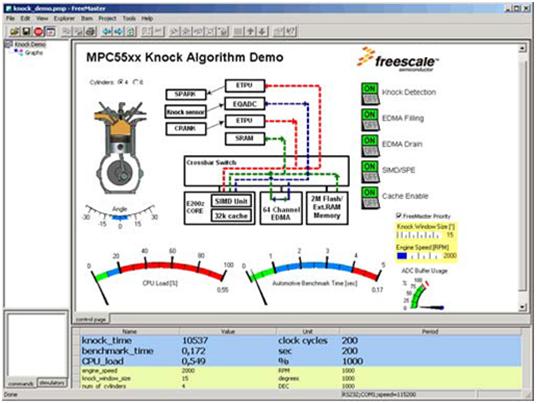Select the Graphs item in project tree
Viewport: 537px width, 404px height.
(34, 52)
